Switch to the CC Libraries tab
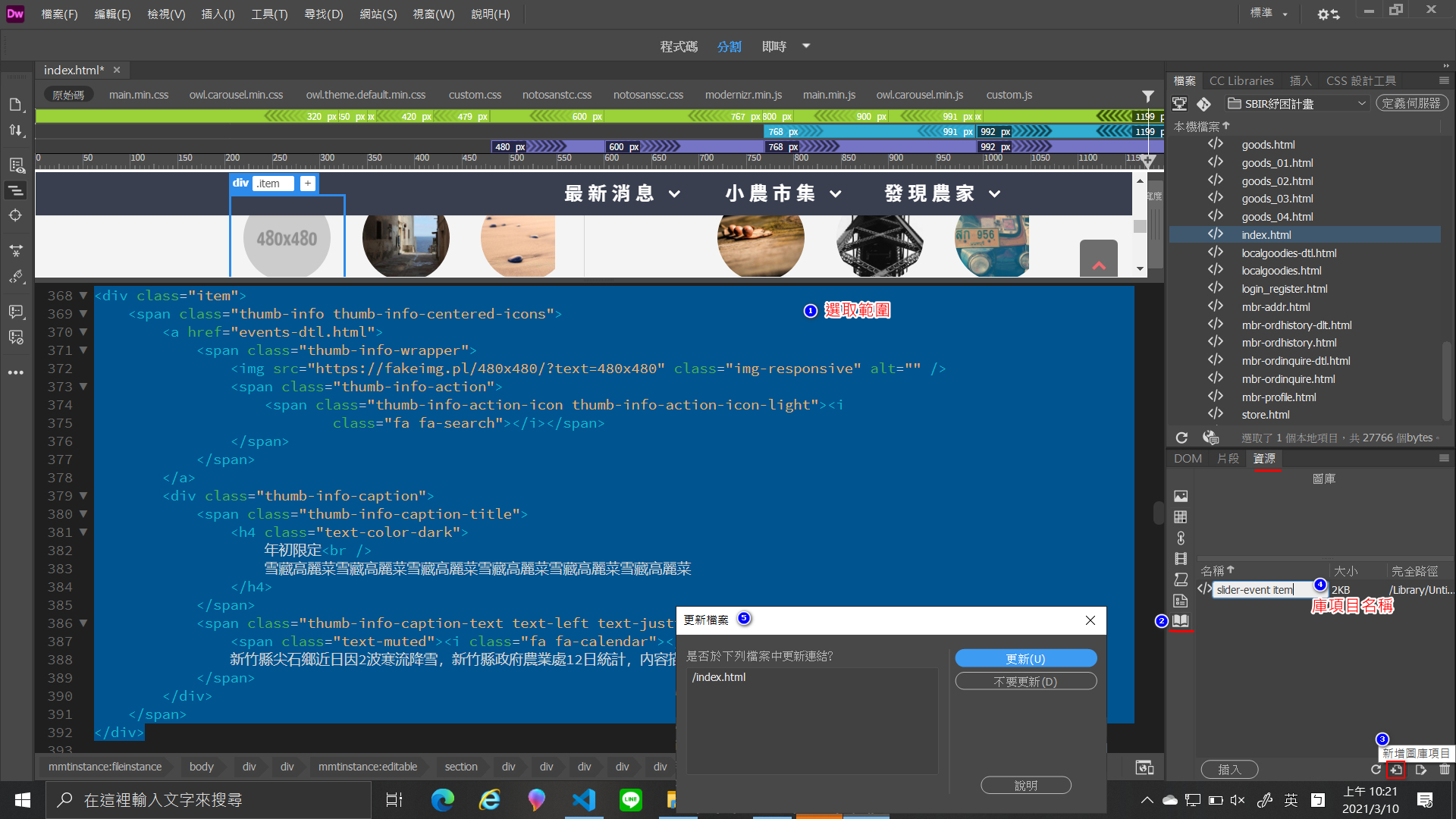The height and width of the screenshot is (819, 1456). pyautogui.click(x=1241, y=80)
